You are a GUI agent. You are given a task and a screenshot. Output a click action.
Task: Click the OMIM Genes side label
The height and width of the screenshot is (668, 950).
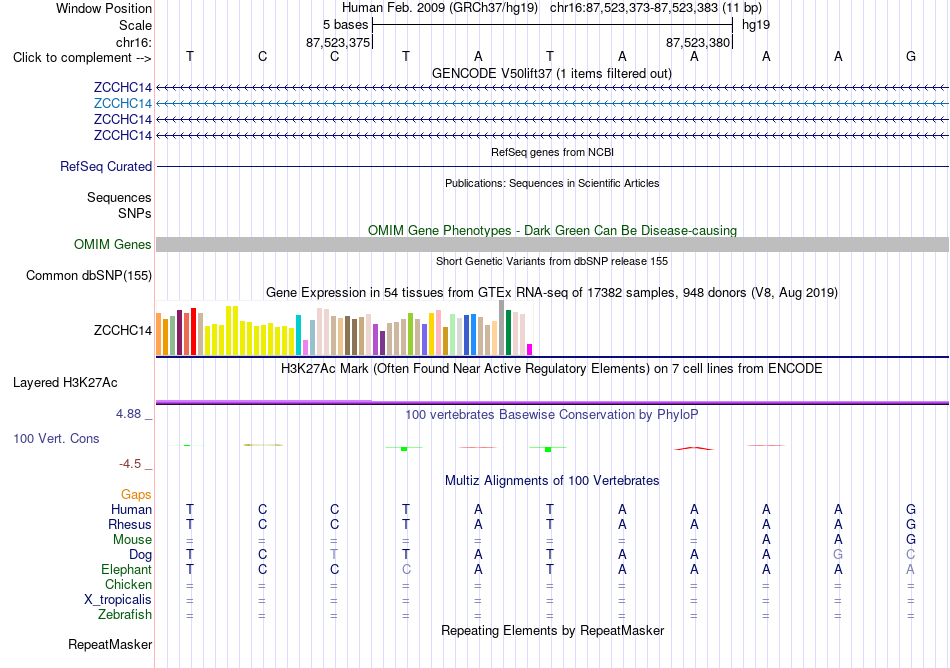click(x=113, y=245)
